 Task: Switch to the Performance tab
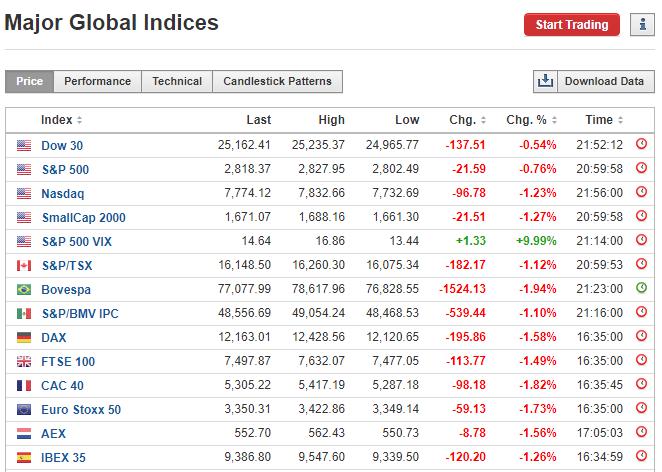coord(97,82)
